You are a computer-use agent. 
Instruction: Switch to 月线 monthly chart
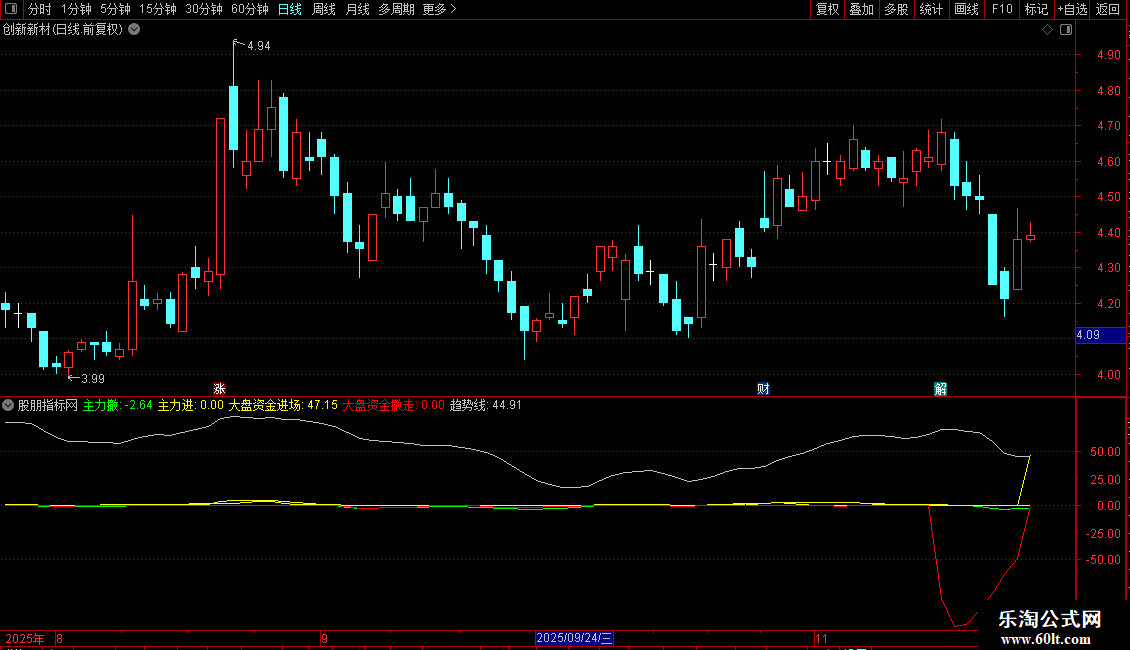357,9
